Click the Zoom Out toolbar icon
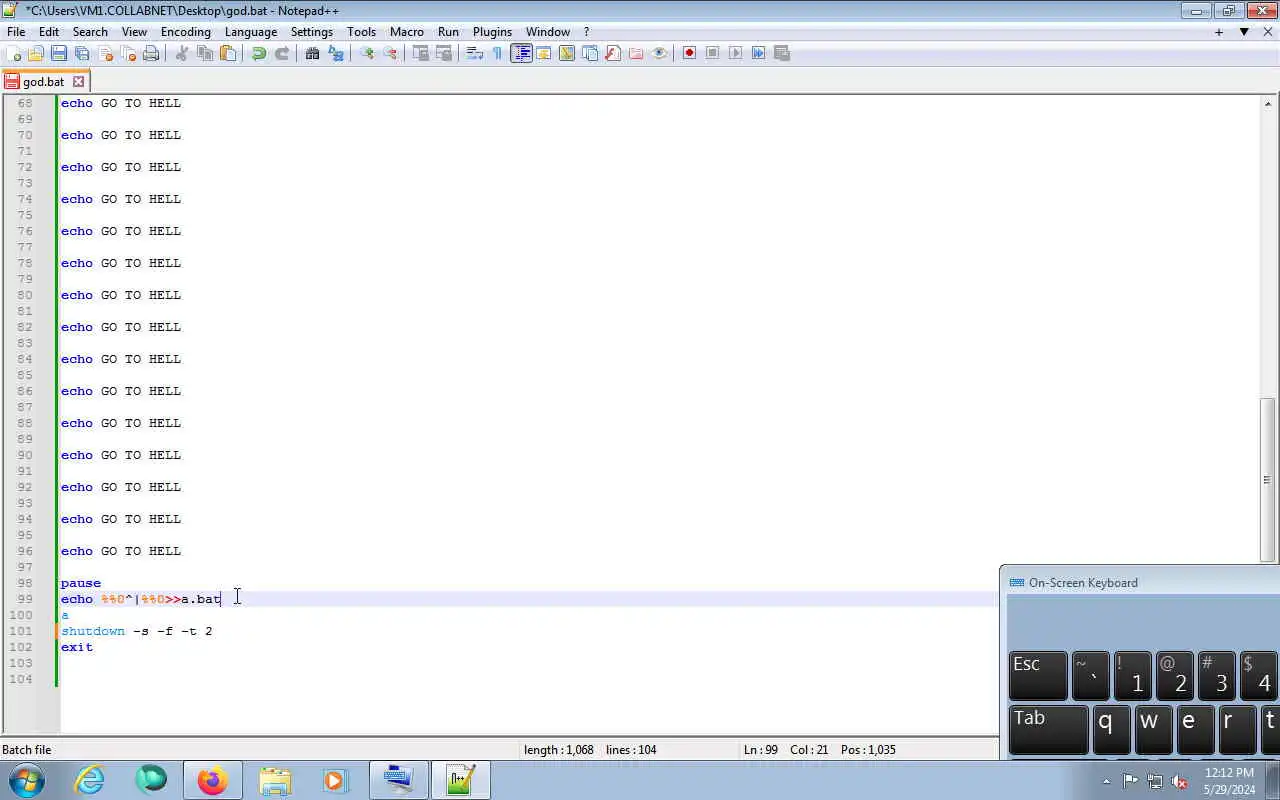Image resolution: width=1280 pixels, height=800 pixels. click(390, 53)
